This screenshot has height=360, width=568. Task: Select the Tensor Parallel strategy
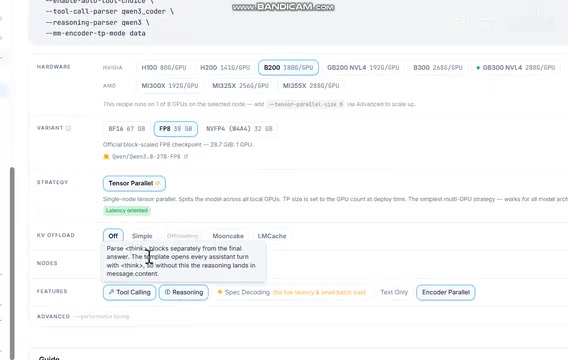click(134, 183)
